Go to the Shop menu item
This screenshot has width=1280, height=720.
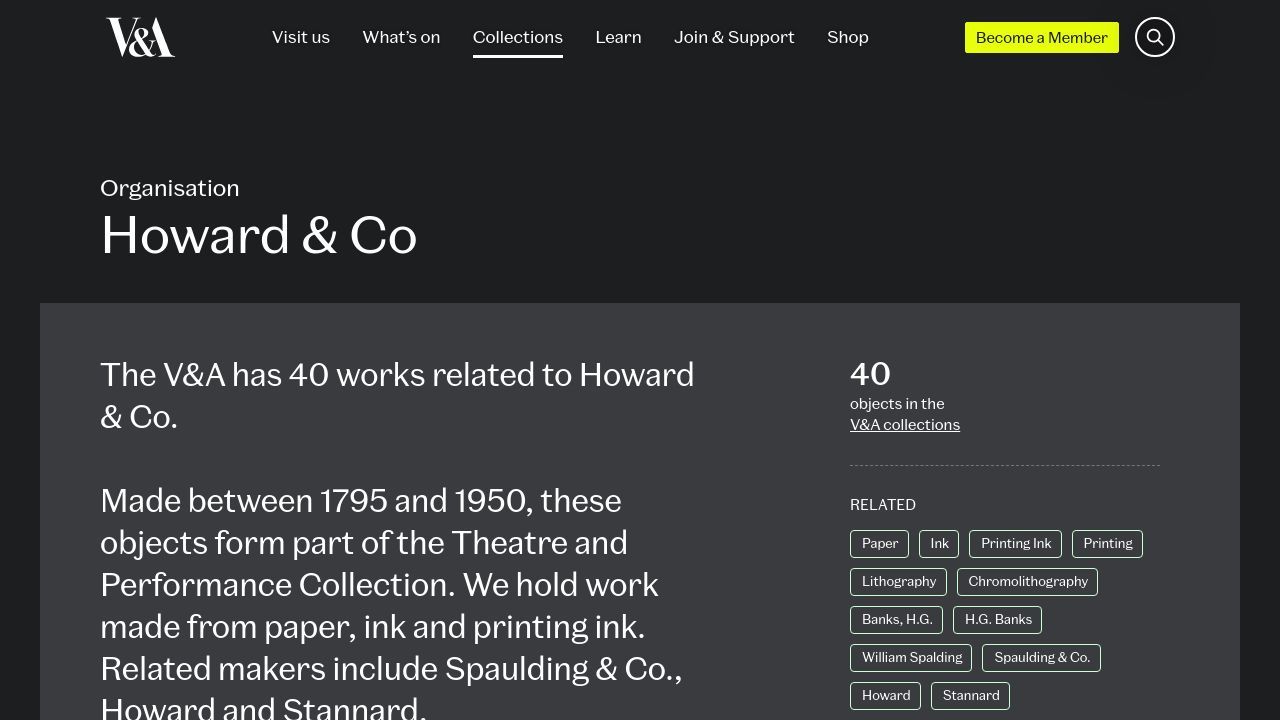[x=848, y=37]
